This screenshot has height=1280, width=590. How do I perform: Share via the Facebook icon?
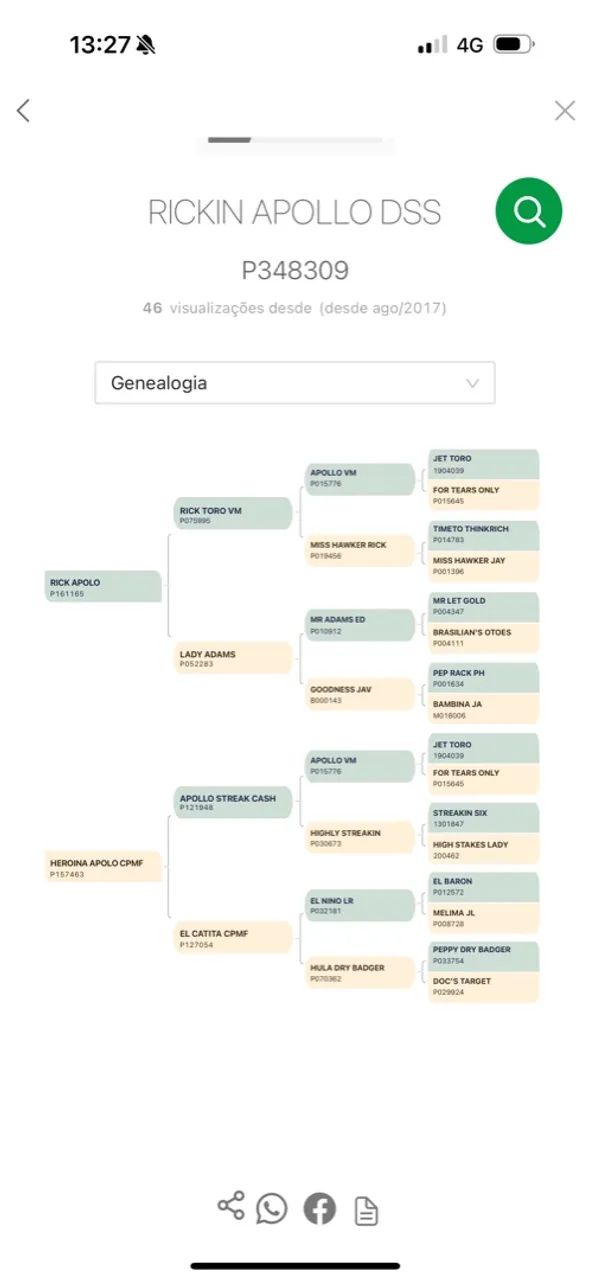(x=320, y=1209)
